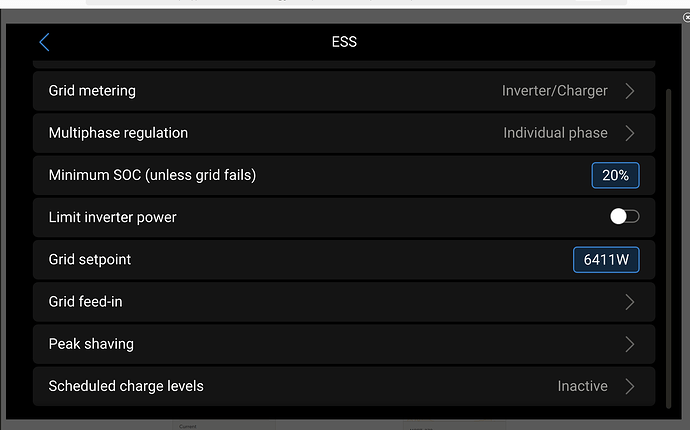Viewport: 690px width, 430px height.
Task: Go back using the blue arrow
Action: [44, 42]
